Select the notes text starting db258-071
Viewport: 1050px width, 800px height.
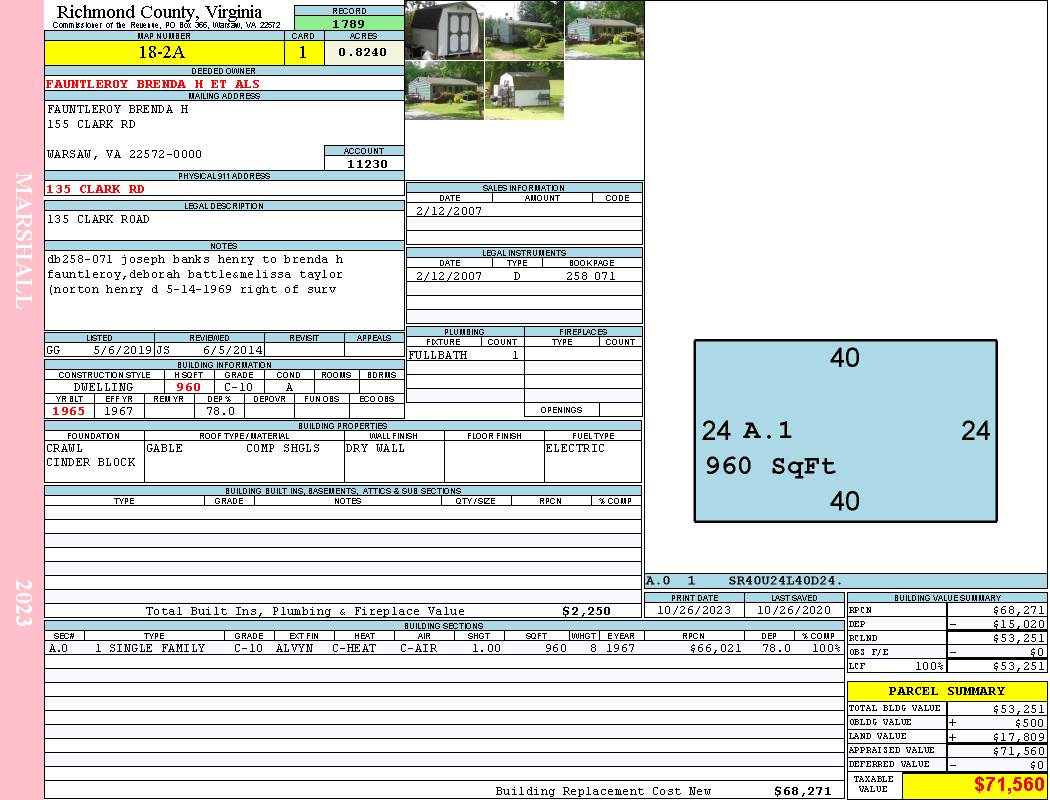pos(195,274)
